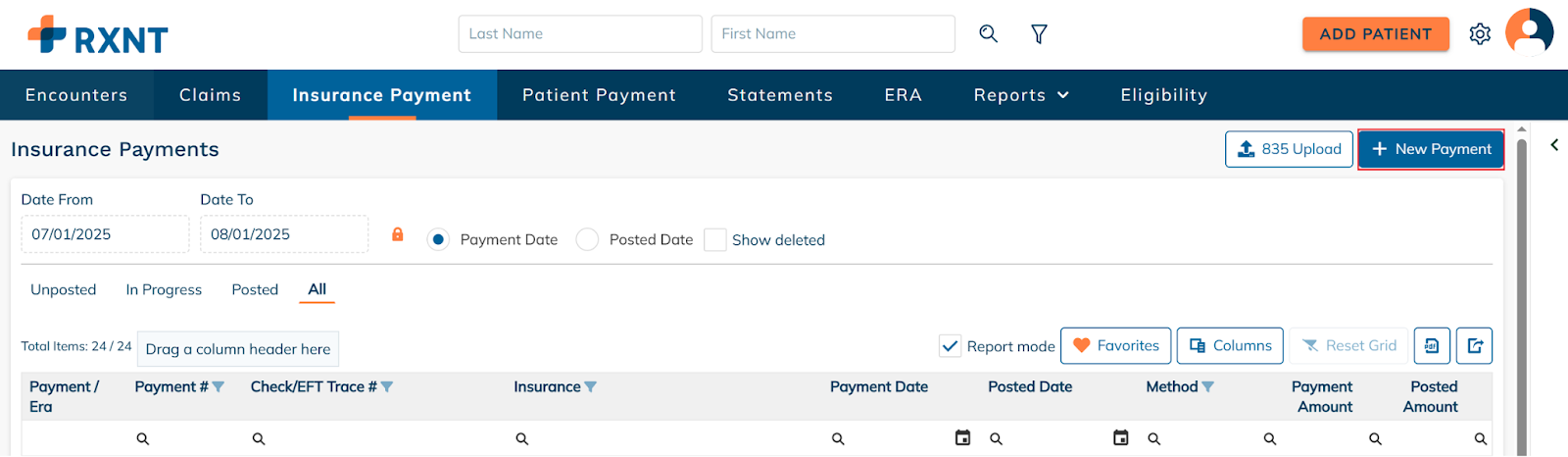Expand the Reports dropdown menu
The height and width of the screenshot is (457, 1568).
(x=1020, y=95)
